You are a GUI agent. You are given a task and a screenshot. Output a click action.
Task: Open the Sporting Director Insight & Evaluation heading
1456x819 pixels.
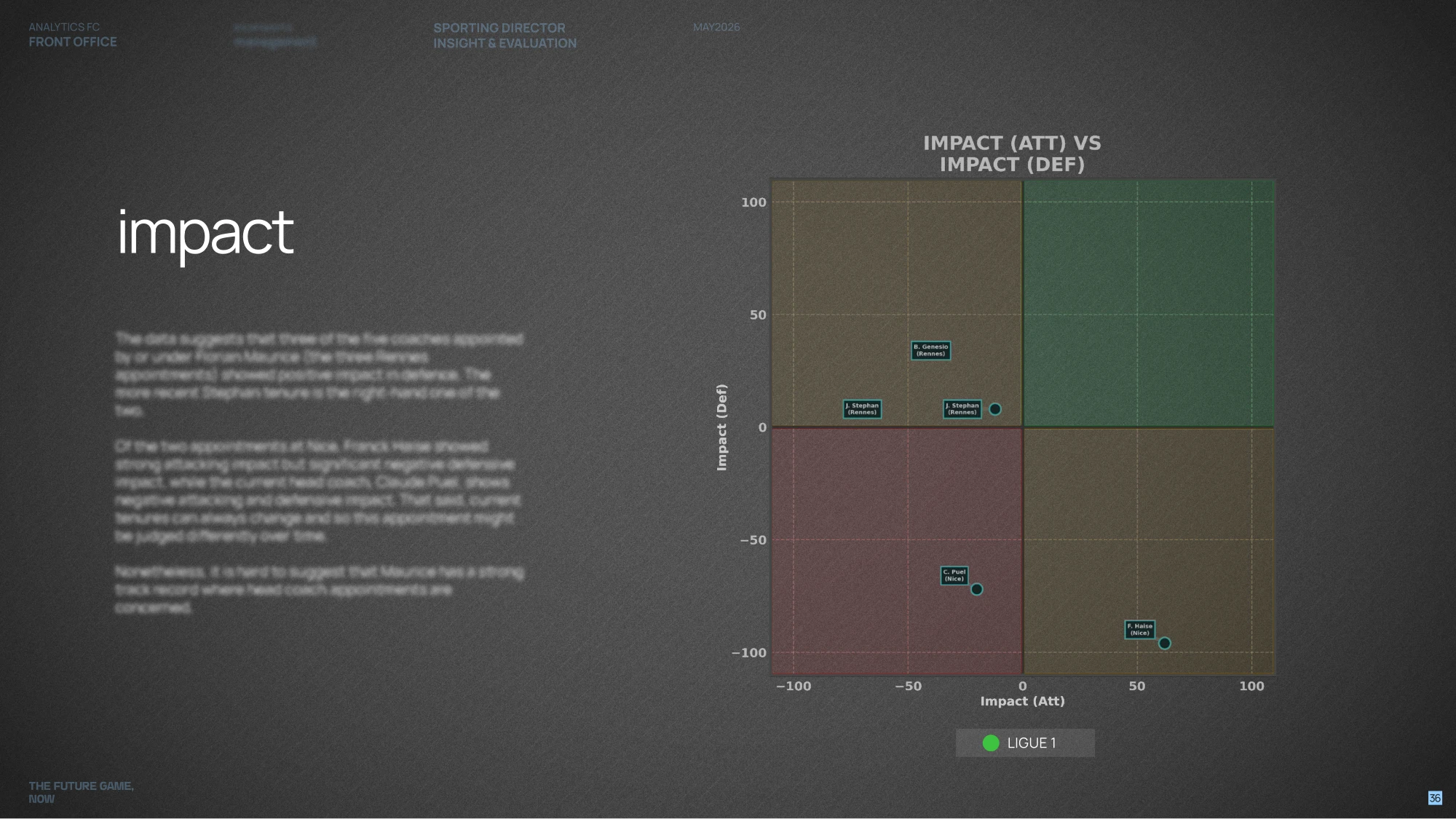505,36
